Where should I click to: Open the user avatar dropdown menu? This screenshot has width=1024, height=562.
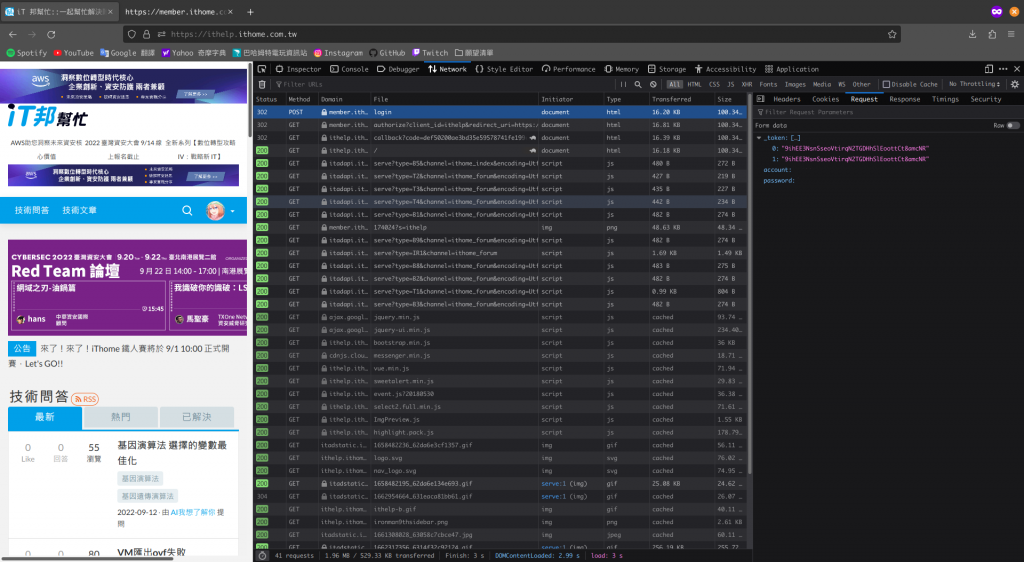tap(221, 210)
